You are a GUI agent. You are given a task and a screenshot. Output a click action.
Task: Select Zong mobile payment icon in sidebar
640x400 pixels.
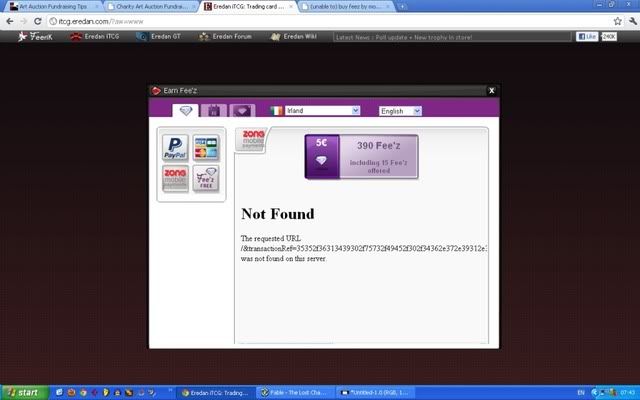coord(175,180)
